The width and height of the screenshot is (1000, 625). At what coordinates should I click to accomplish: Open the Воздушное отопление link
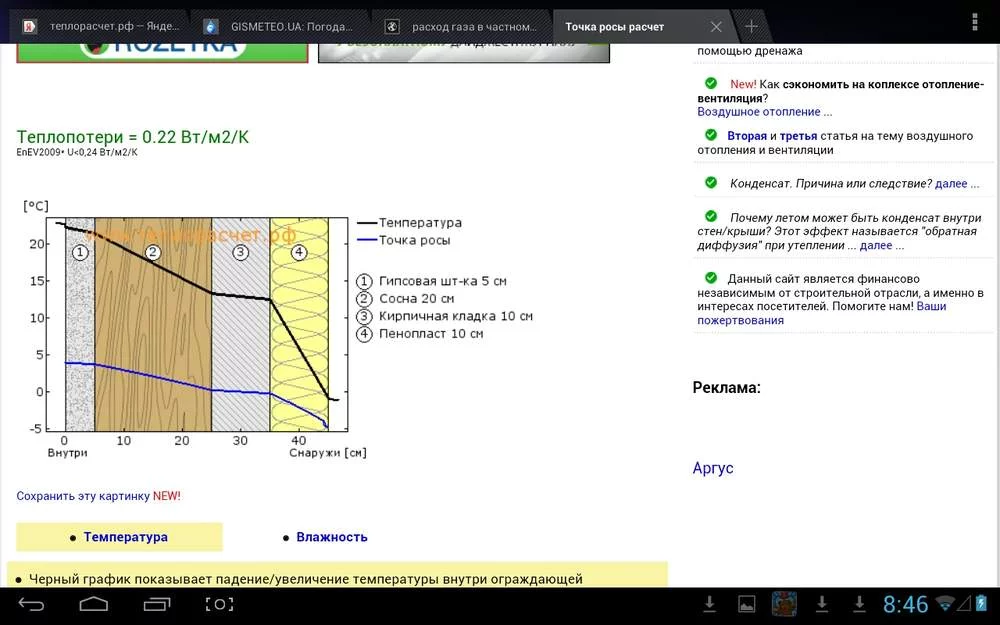[765, 112]
